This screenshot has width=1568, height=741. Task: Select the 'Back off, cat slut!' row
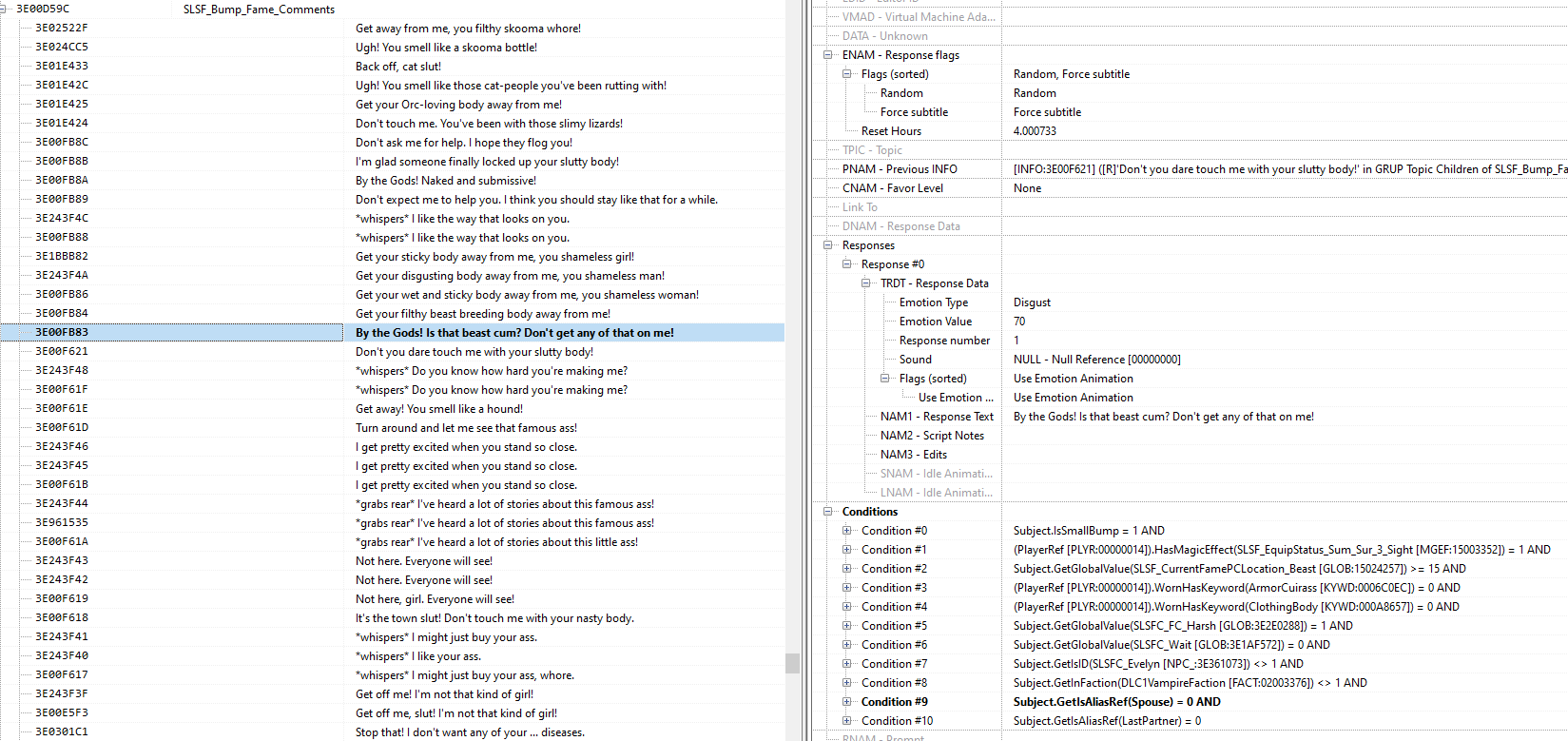(x=392, y=67)
